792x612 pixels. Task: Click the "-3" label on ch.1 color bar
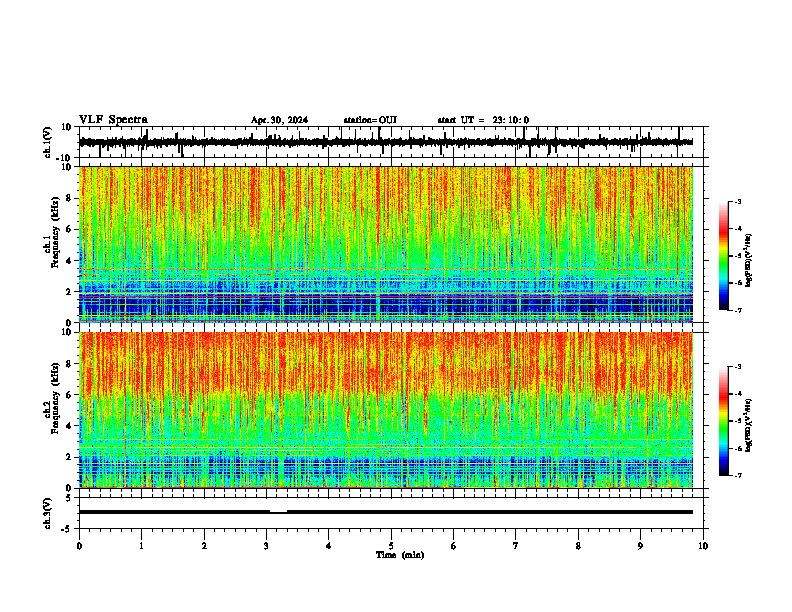coord(738,201)
